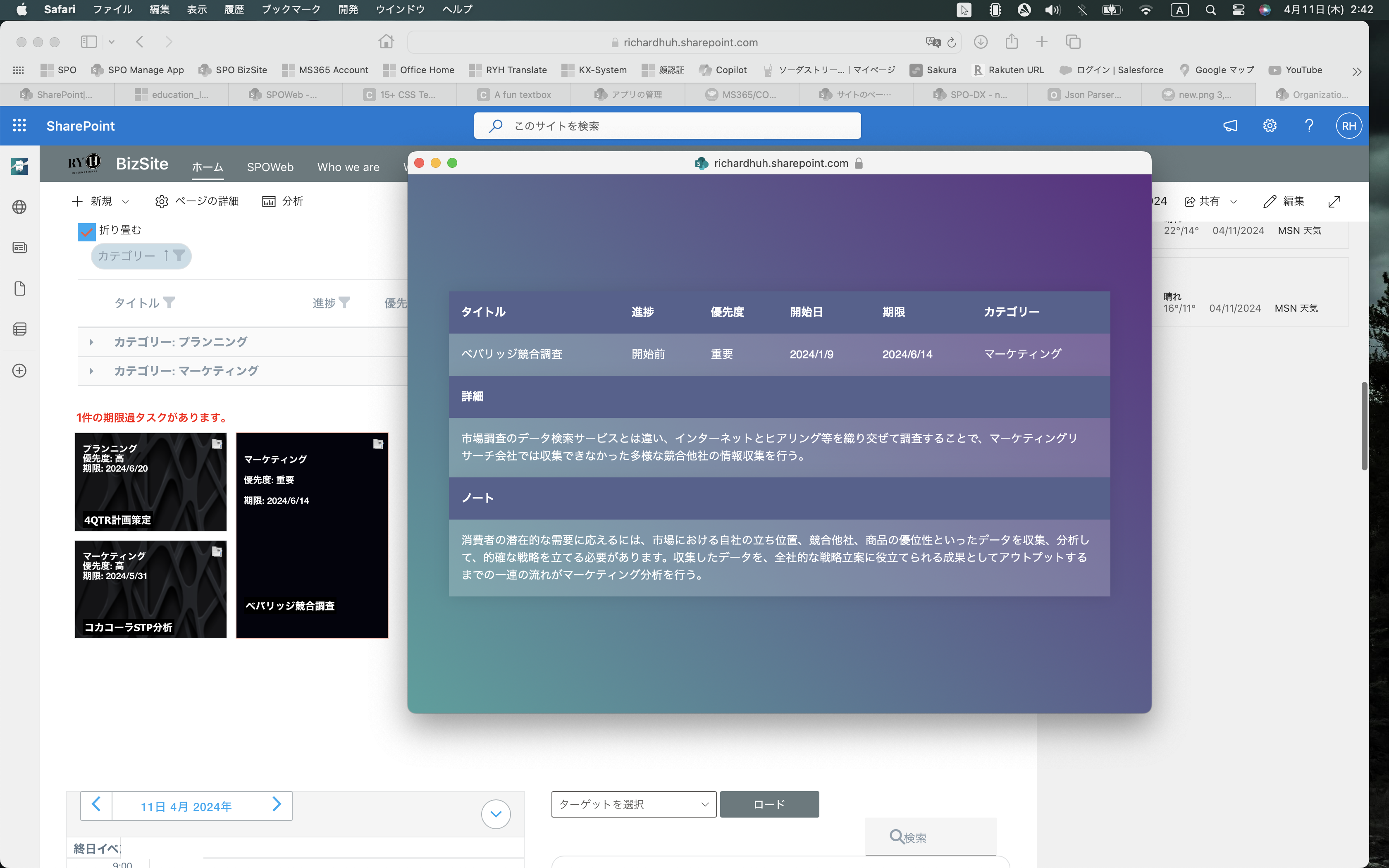Click the megaphone feedback icon in SharePoint header
Image resolution: width=1389 pixels, height=868 pixels.
pyautogui.click(x=1230, y=126)
